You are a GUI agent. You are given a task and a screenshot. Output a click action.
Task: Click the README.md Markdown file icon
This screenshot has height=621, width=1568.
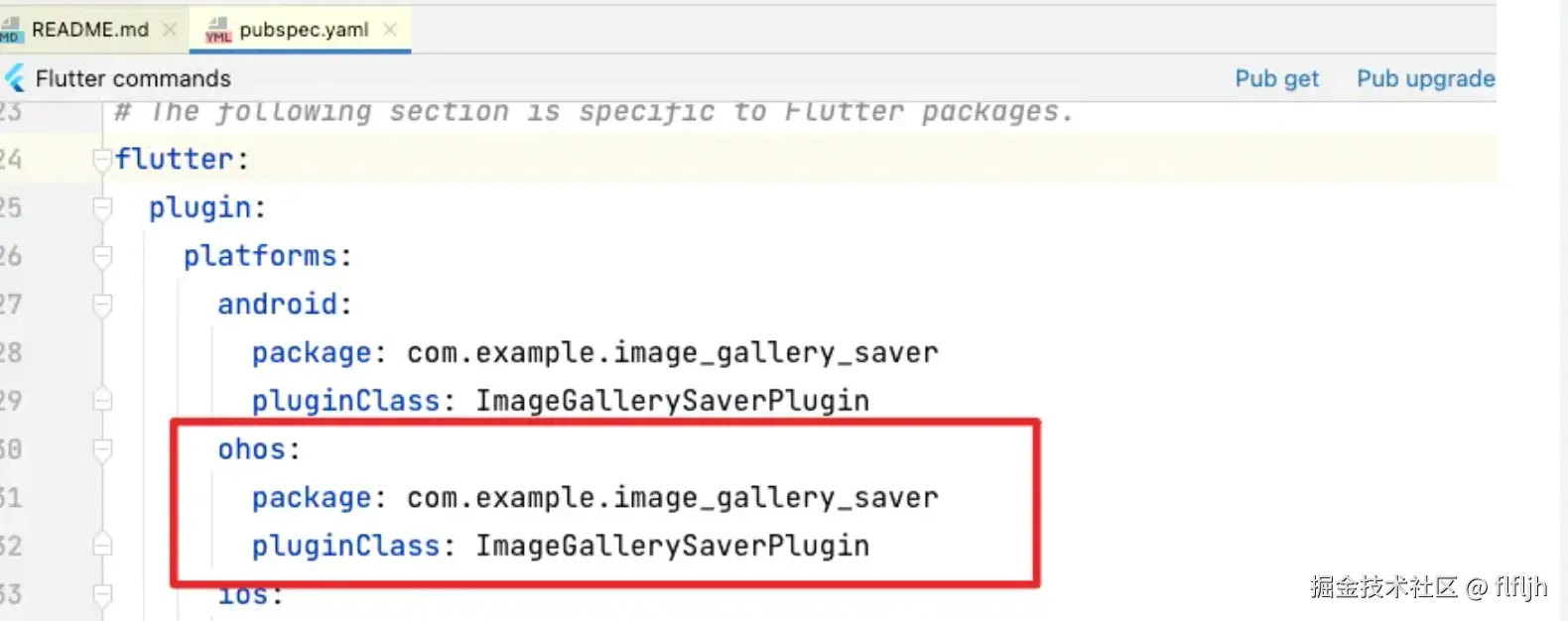[x=11, y=31]
